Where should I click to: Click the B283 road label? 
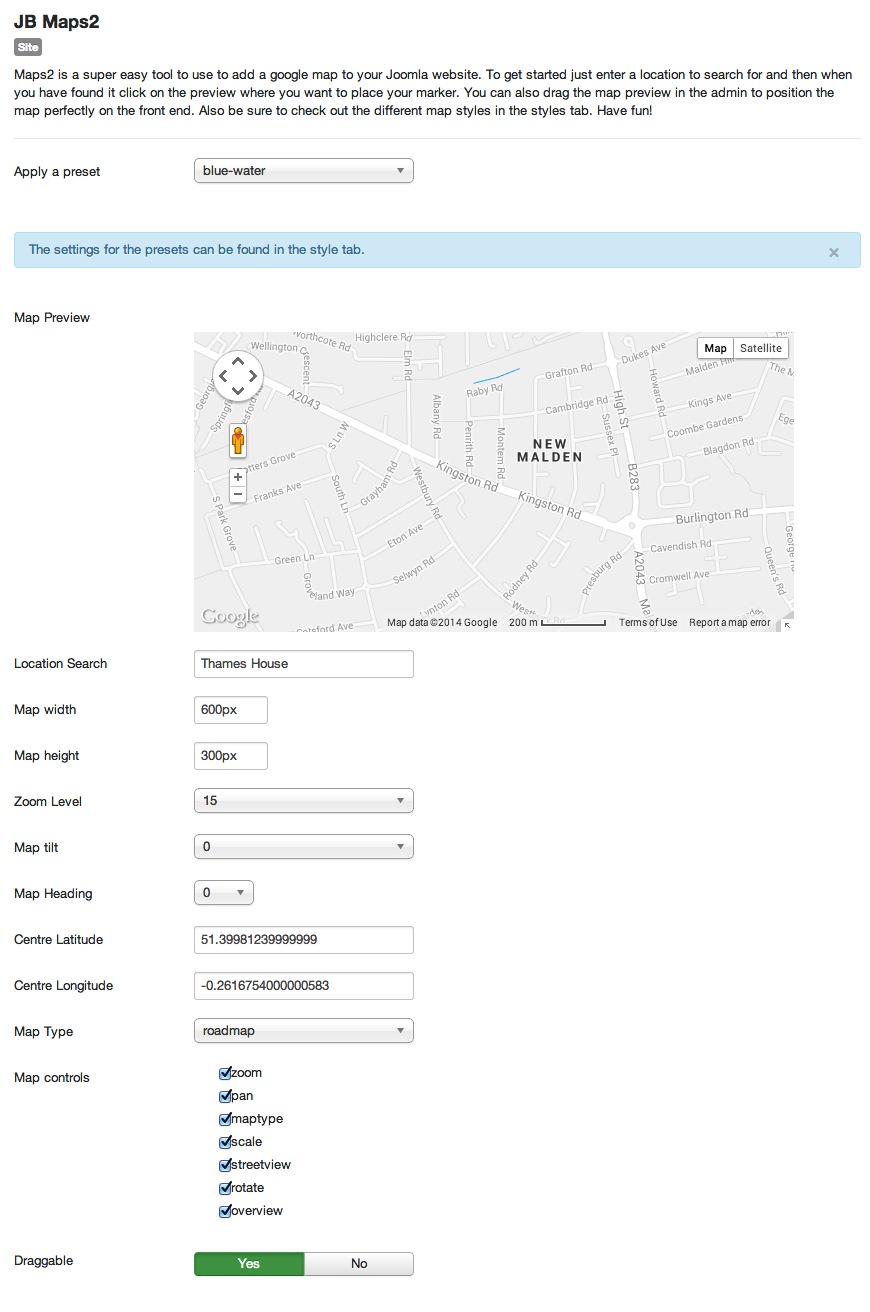(631, 475)
